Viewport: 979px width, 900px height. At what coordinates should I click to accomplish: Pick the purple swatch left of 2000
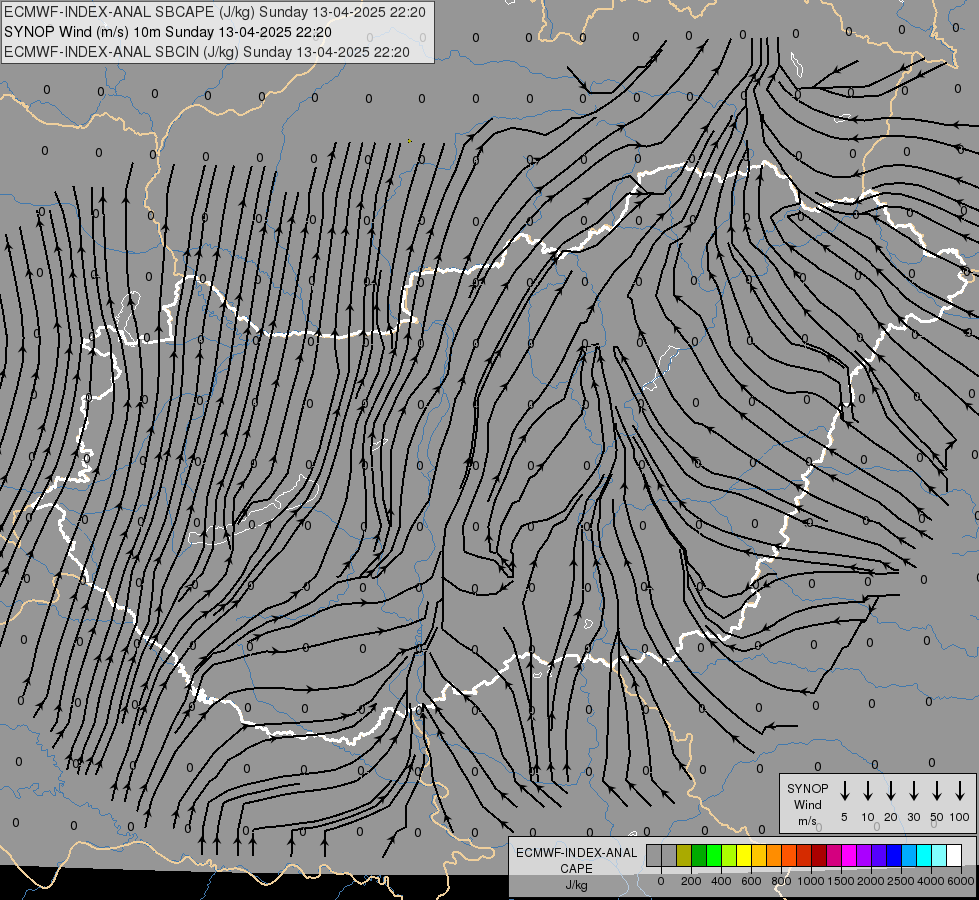[x=864, y=855]
